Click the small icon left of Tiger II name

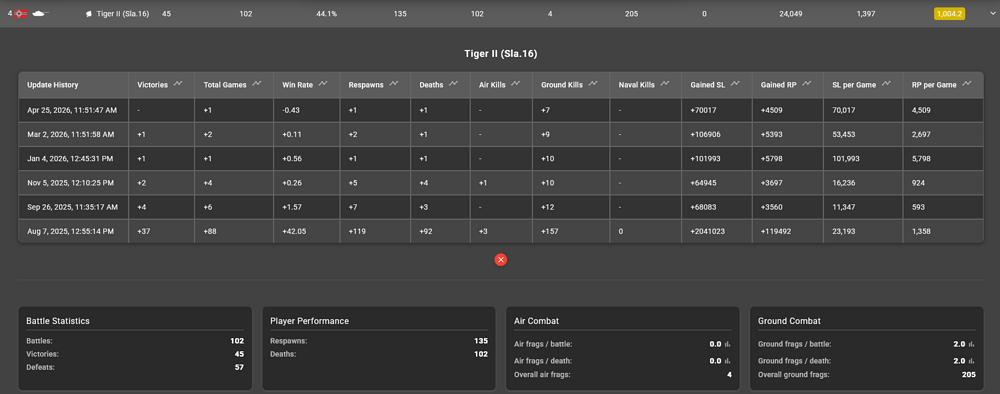click(89, 14)
